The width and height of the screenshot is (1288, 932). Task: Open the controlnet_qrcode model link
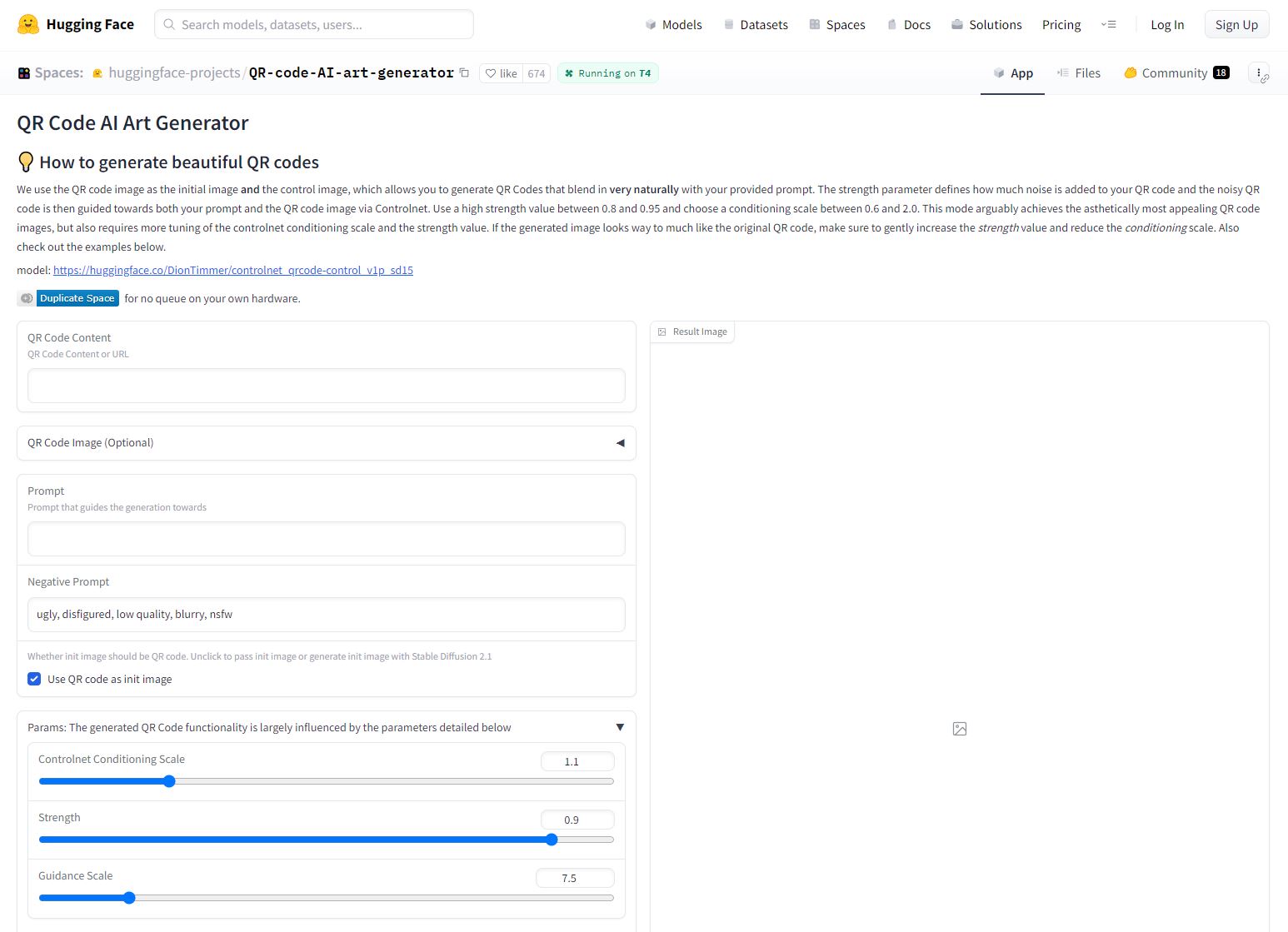pyautogui.click(x=233, y=270)
